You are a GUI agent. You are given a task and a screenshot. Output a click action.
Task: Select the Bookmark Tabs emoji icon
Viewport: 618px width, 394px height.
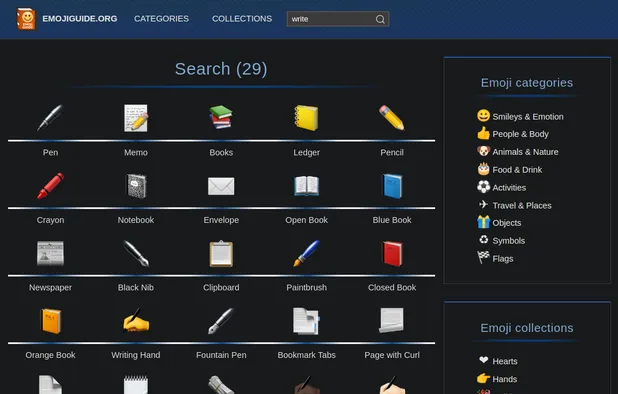coord(306,321)
